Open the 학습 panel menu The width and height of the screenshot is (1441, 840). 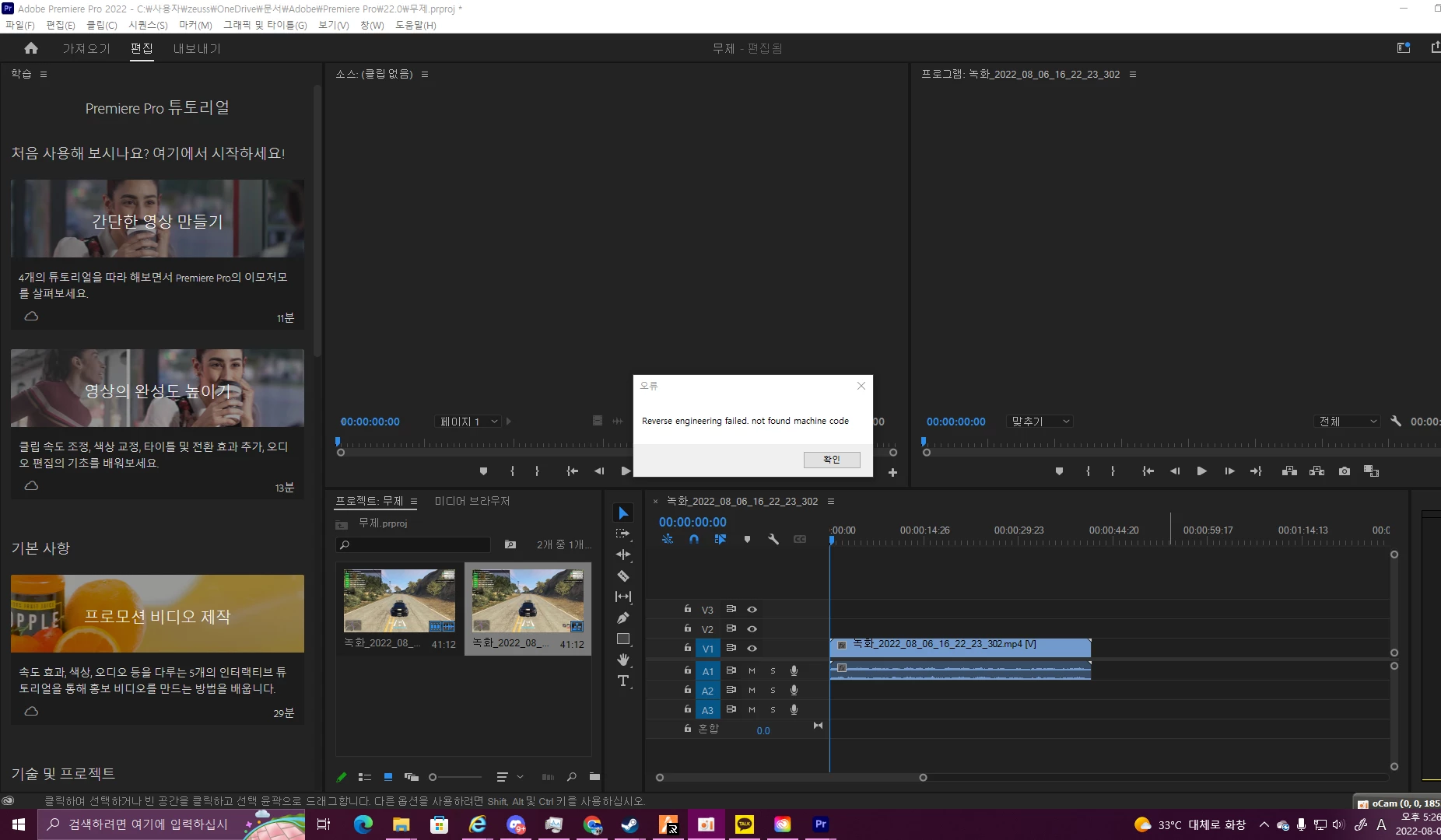[44, 74]
